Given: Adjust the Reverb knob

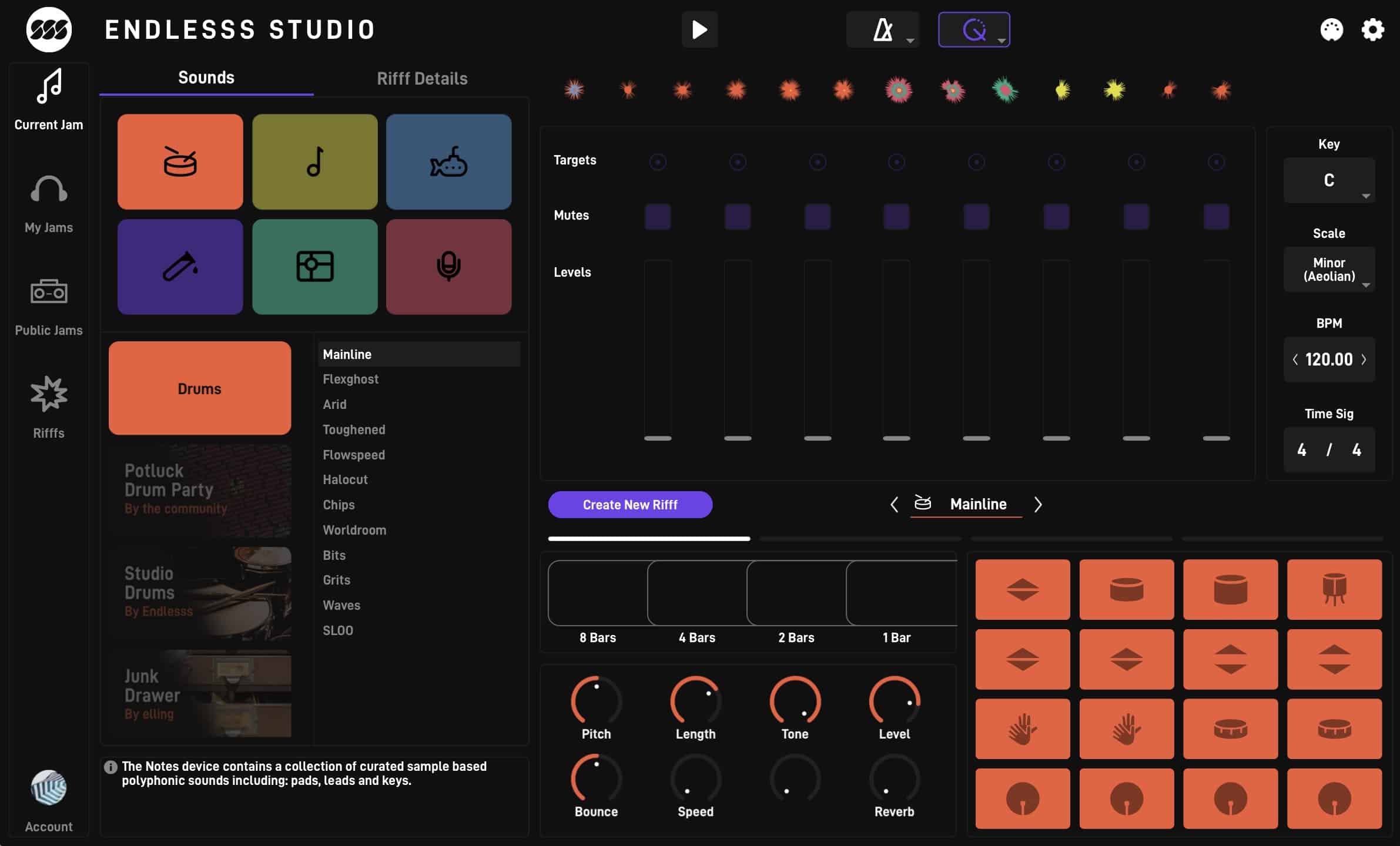Looking at the screenshot, I should (894, 778).
